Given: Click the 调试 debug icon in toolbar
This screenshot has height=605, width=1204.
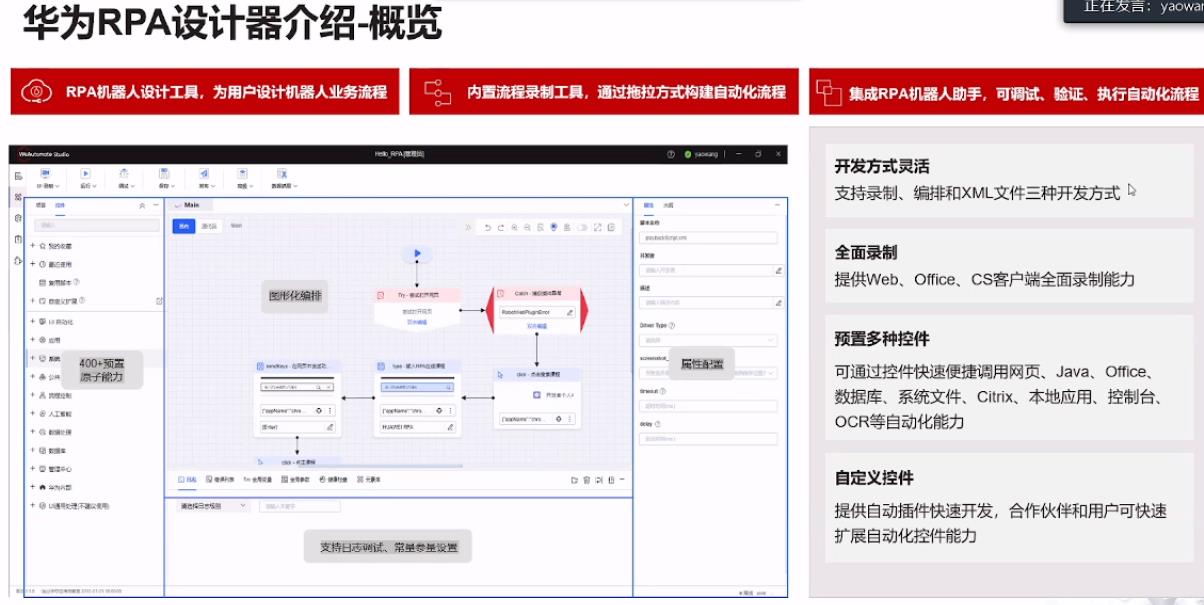Looking at the screenshot, I should coord(124,174).
